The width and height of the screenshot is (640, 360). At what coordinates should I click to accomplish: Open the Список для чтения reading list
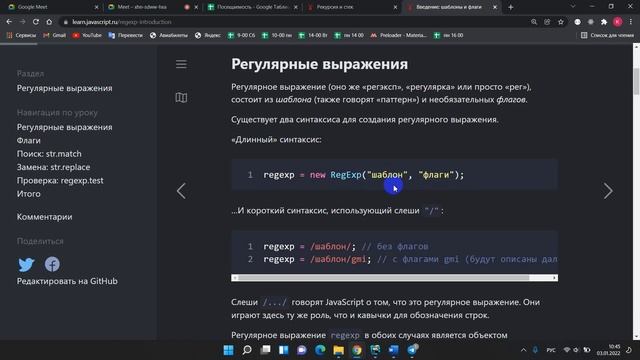608,36
